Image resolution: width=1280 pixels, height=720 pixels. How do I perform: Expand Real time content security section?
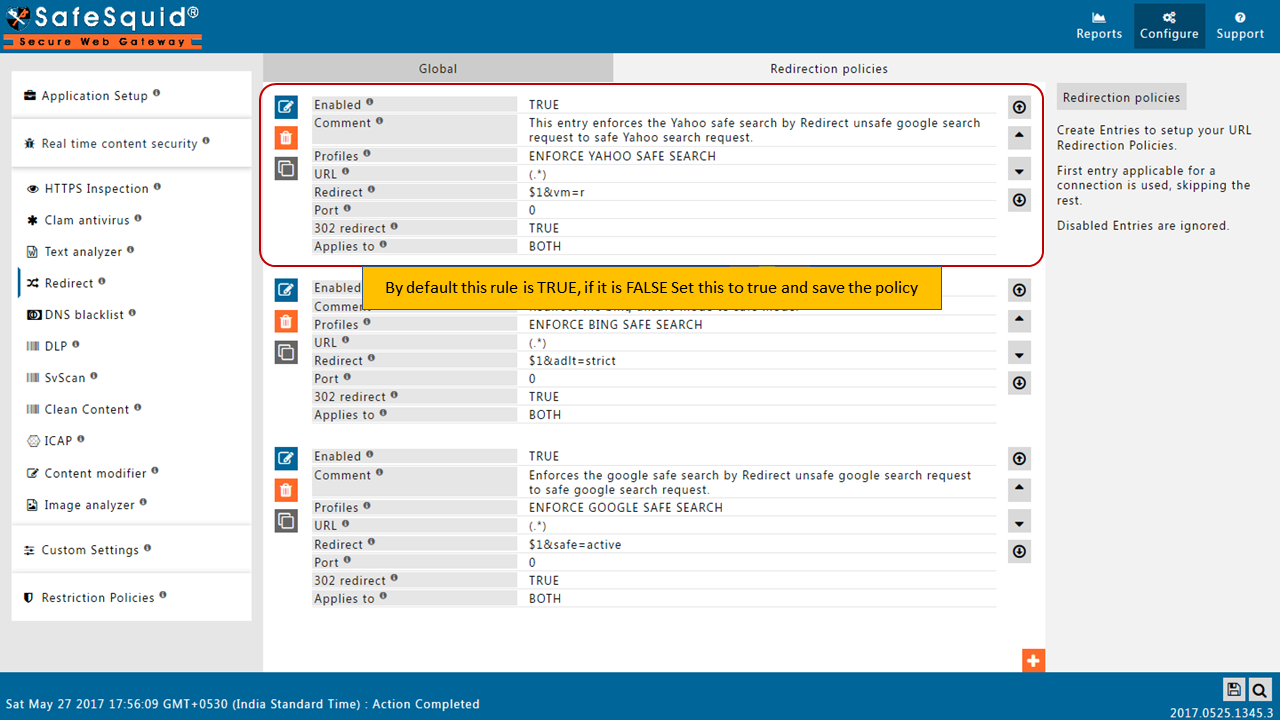(x=131, y=143)
